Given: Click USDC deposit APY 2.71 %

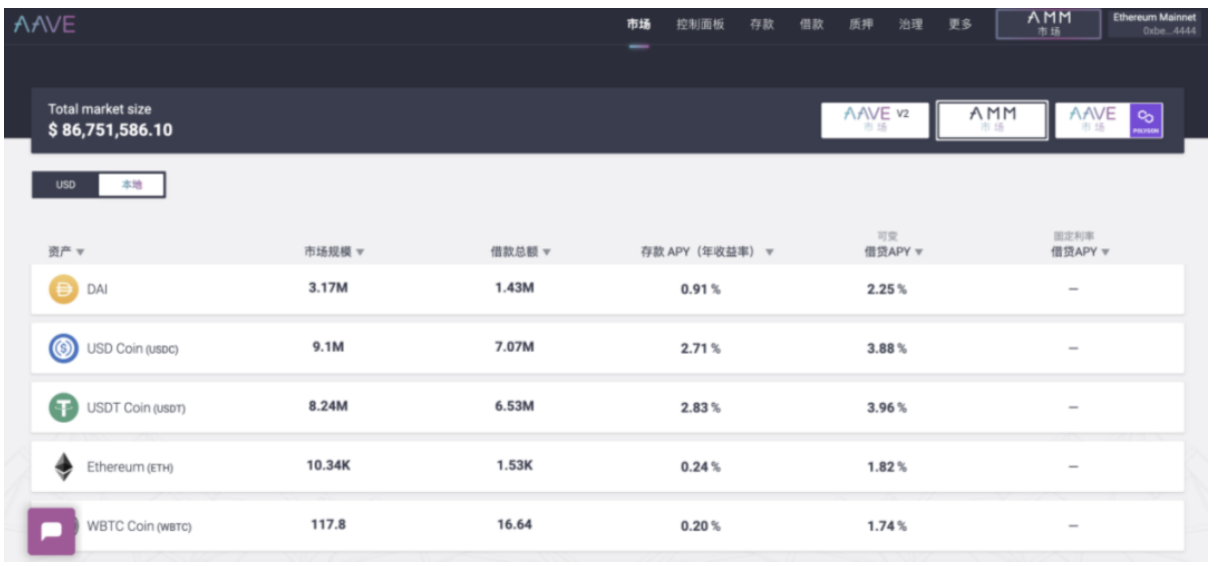Looking at the screenshot, I should click(701, 348).
